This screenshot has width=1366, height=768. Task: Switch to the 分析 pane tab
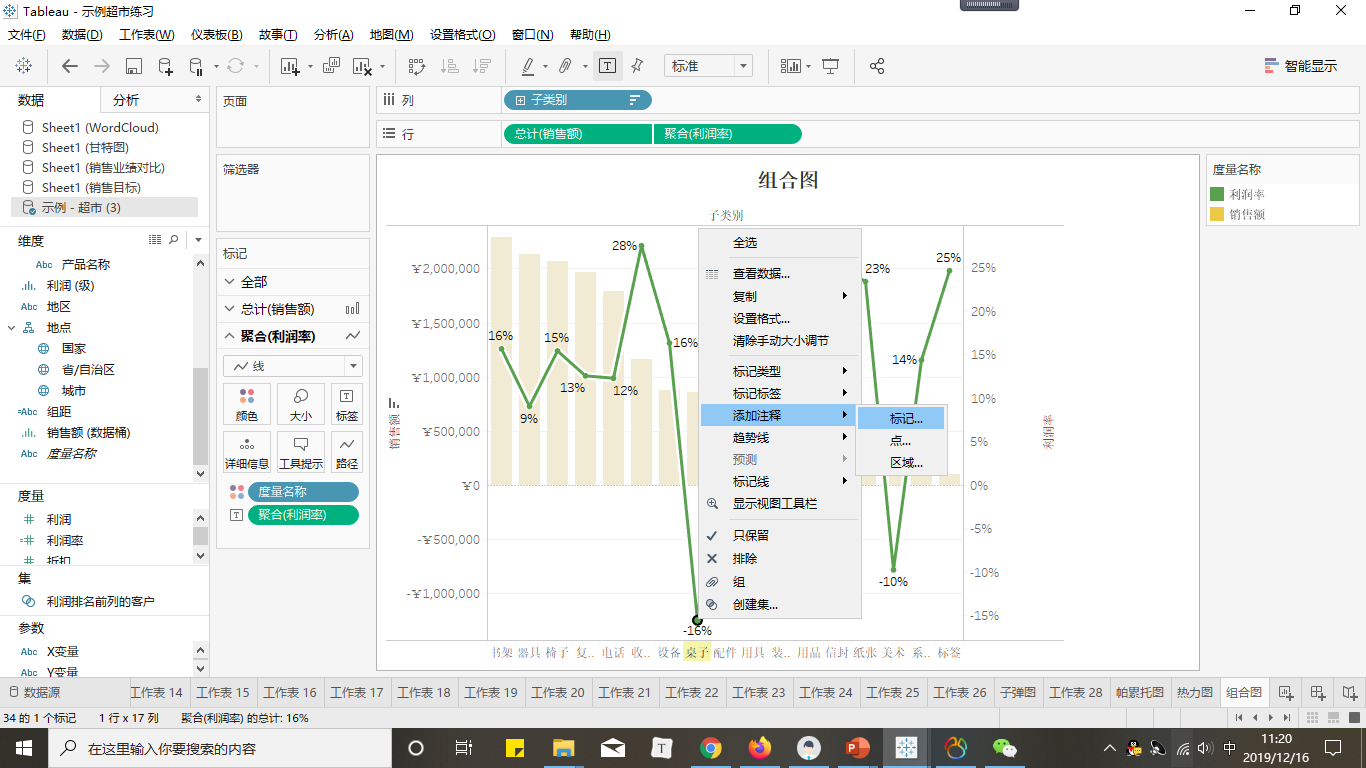[x=126, y=100]
